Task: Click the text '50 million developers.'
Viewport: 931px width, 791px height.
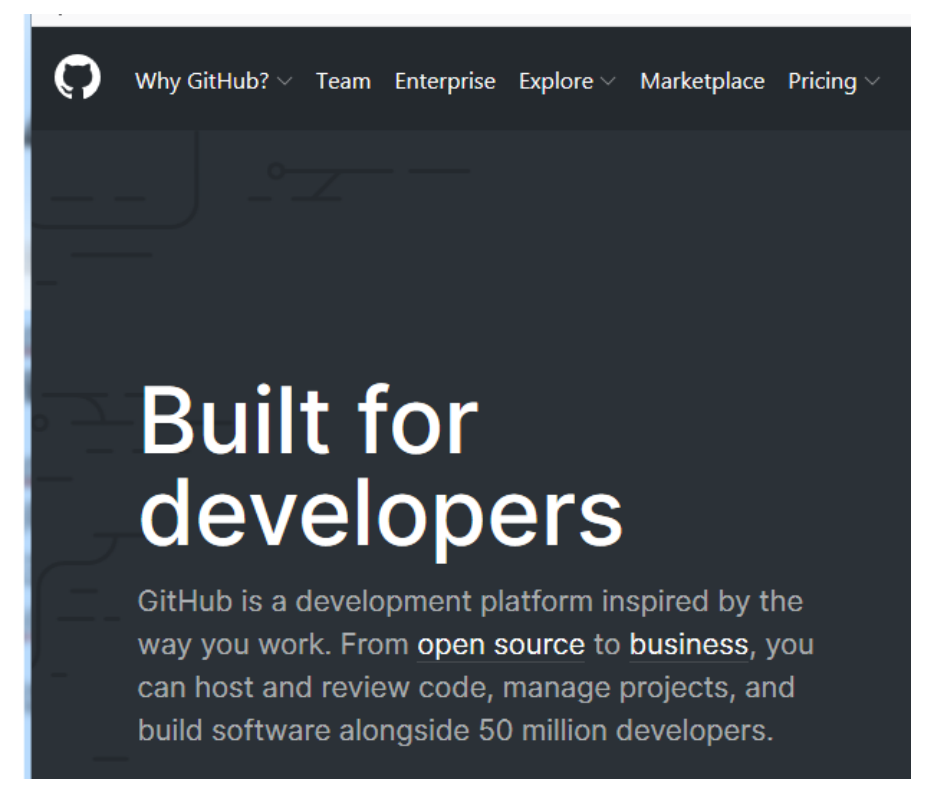Action: 626,730
